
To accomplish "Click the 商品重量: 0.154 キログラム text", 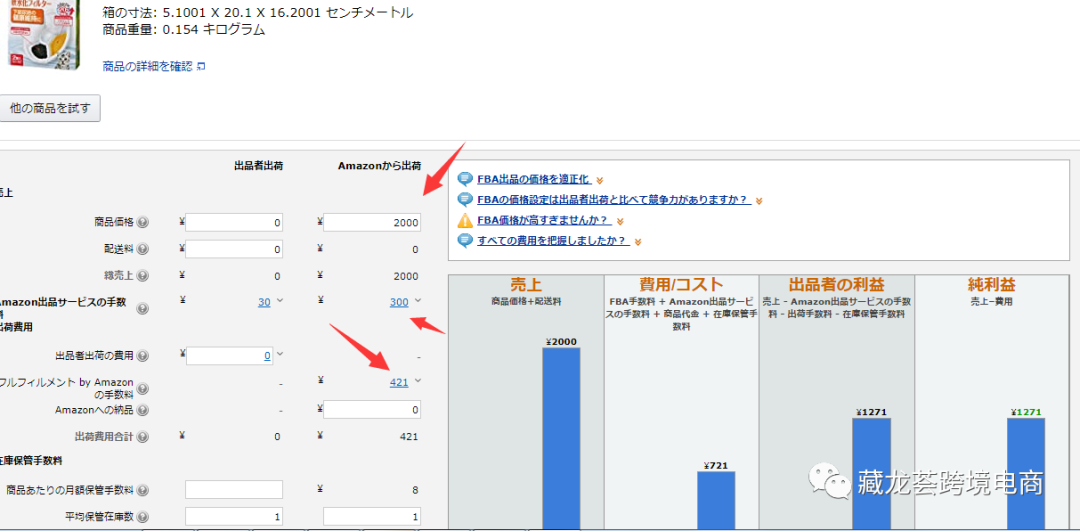I will click(x=184, y=30).
